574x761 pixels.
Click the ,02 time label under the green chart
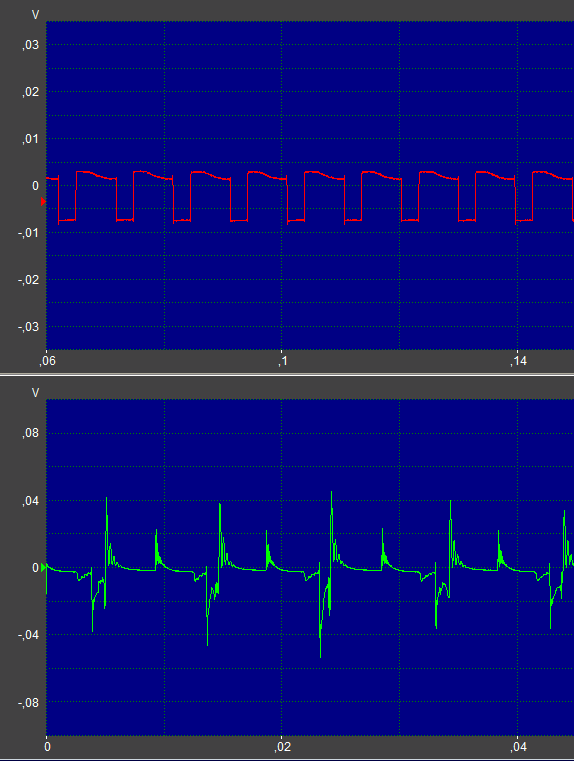282,746
